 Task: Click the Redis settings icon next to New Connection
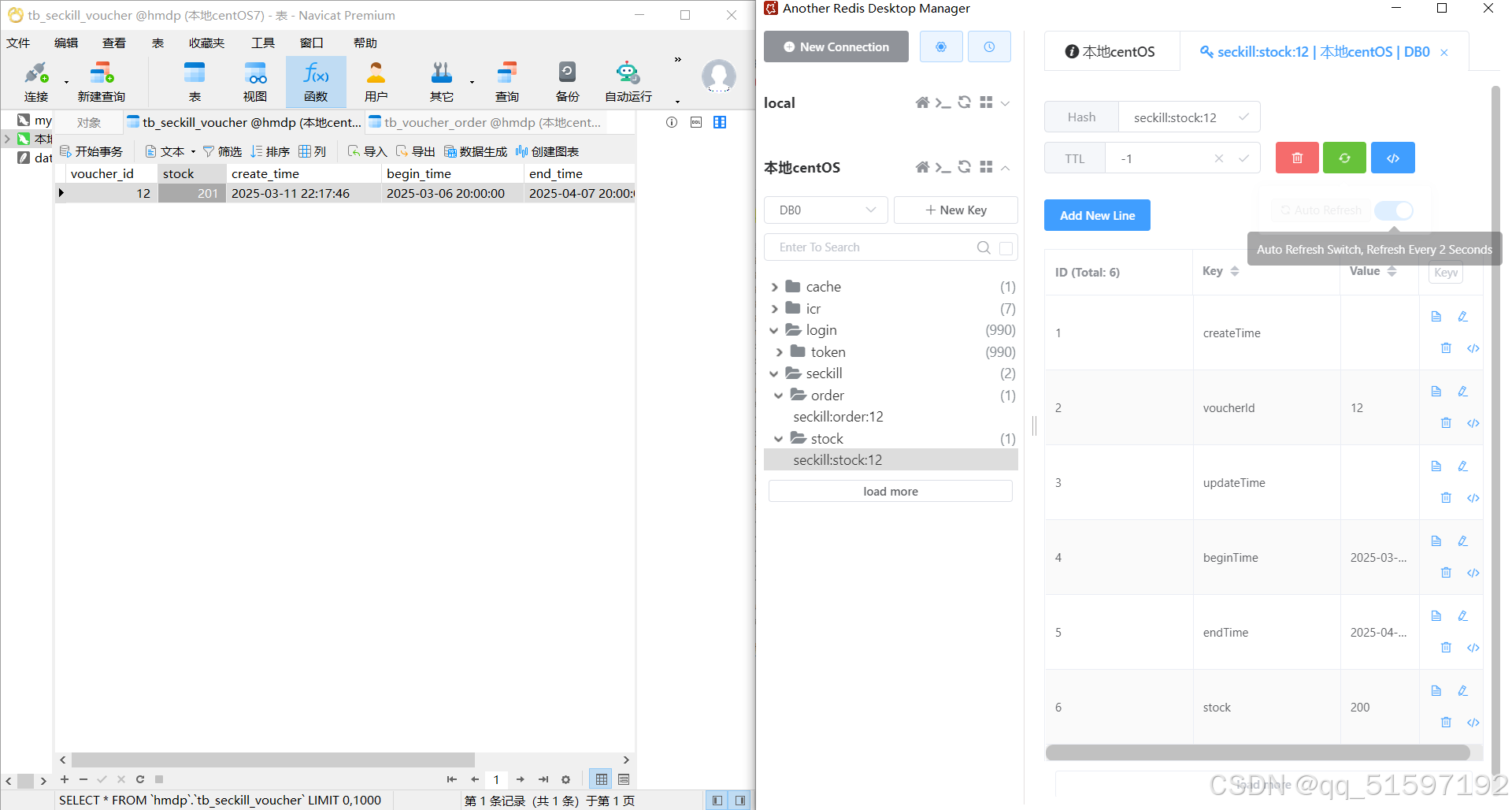[941, 46]
